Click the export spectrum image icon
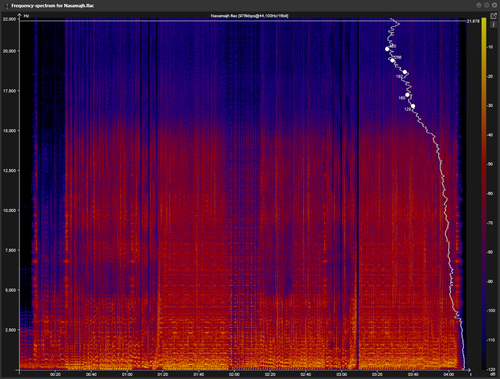 (493, 16)
